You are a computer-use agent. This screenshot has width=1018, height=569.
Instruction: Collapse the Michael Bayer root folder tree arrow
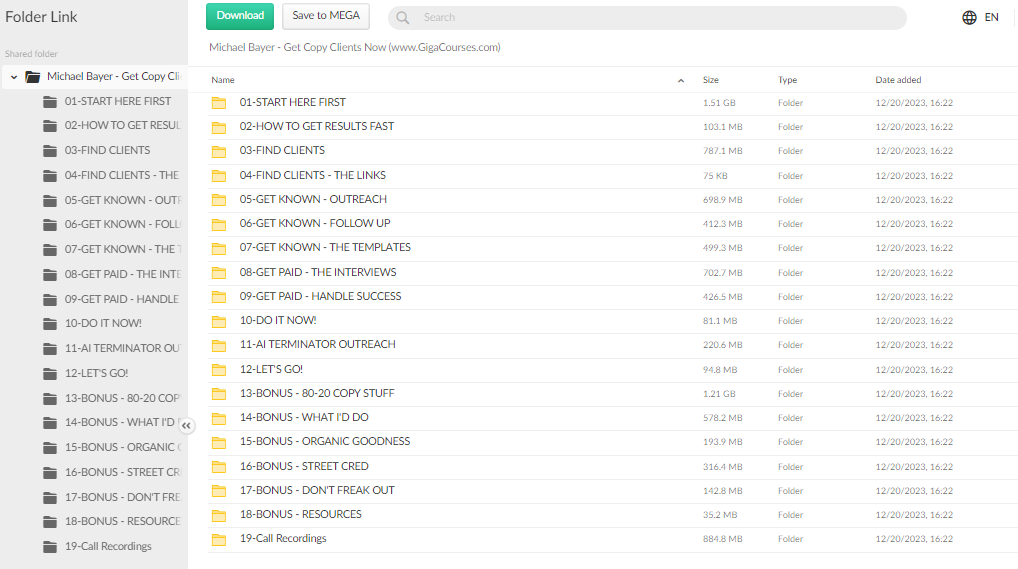pos(14,77)
